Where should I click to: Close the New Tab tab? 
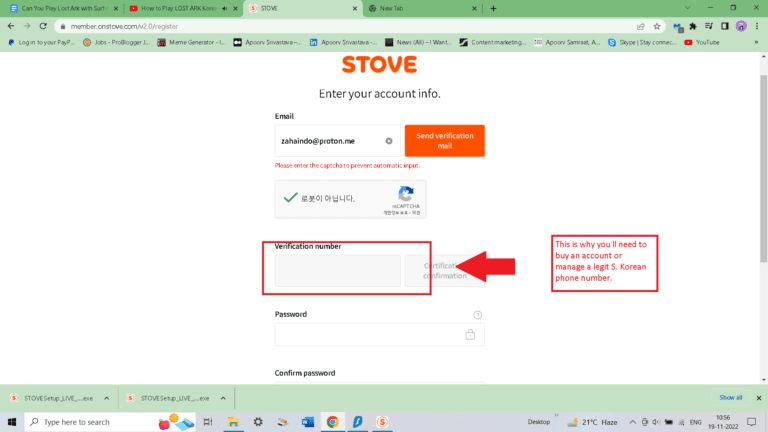pos(474,8)
